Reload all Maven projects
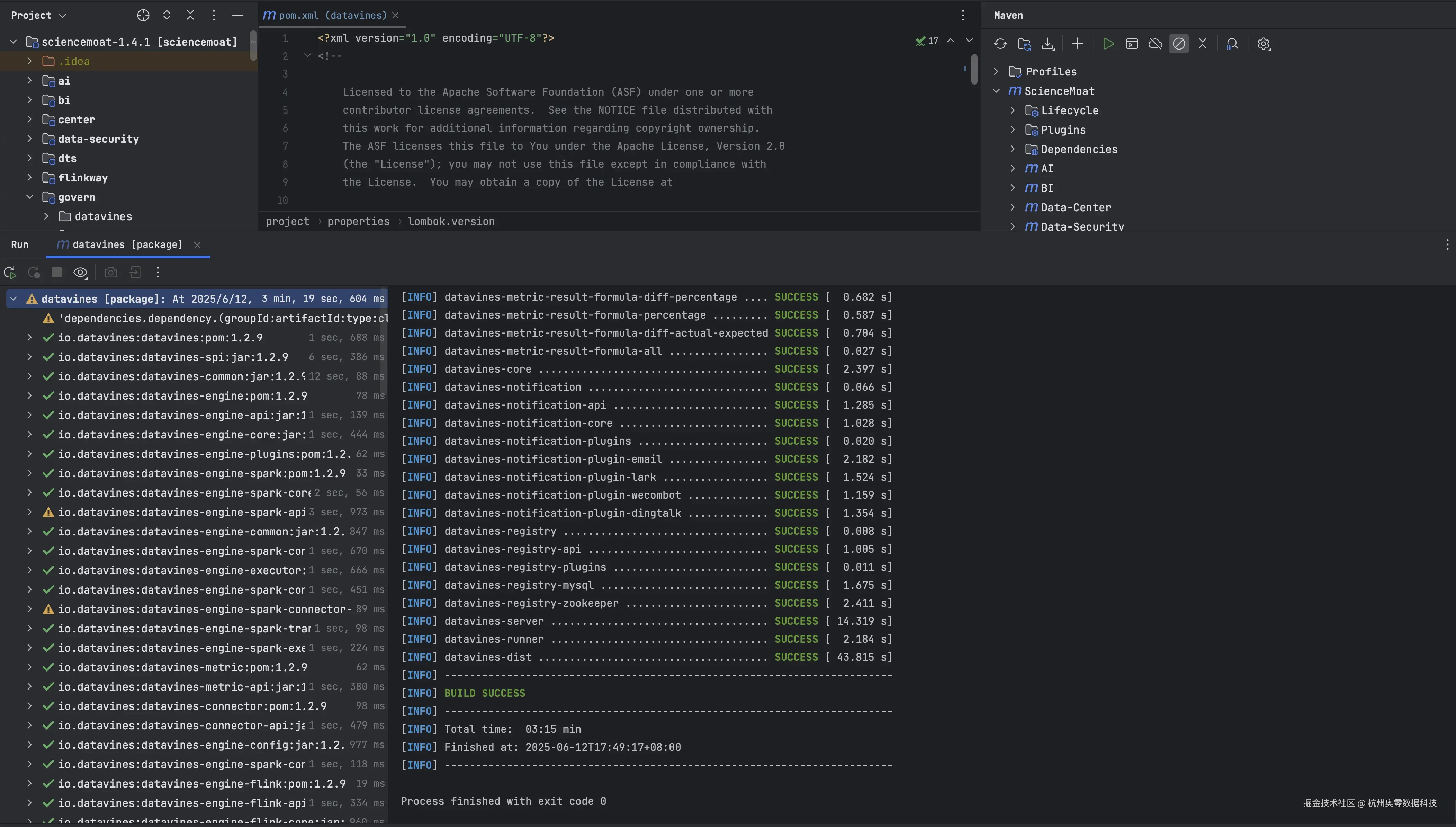1456x827 pixels. coord(1000,44)
